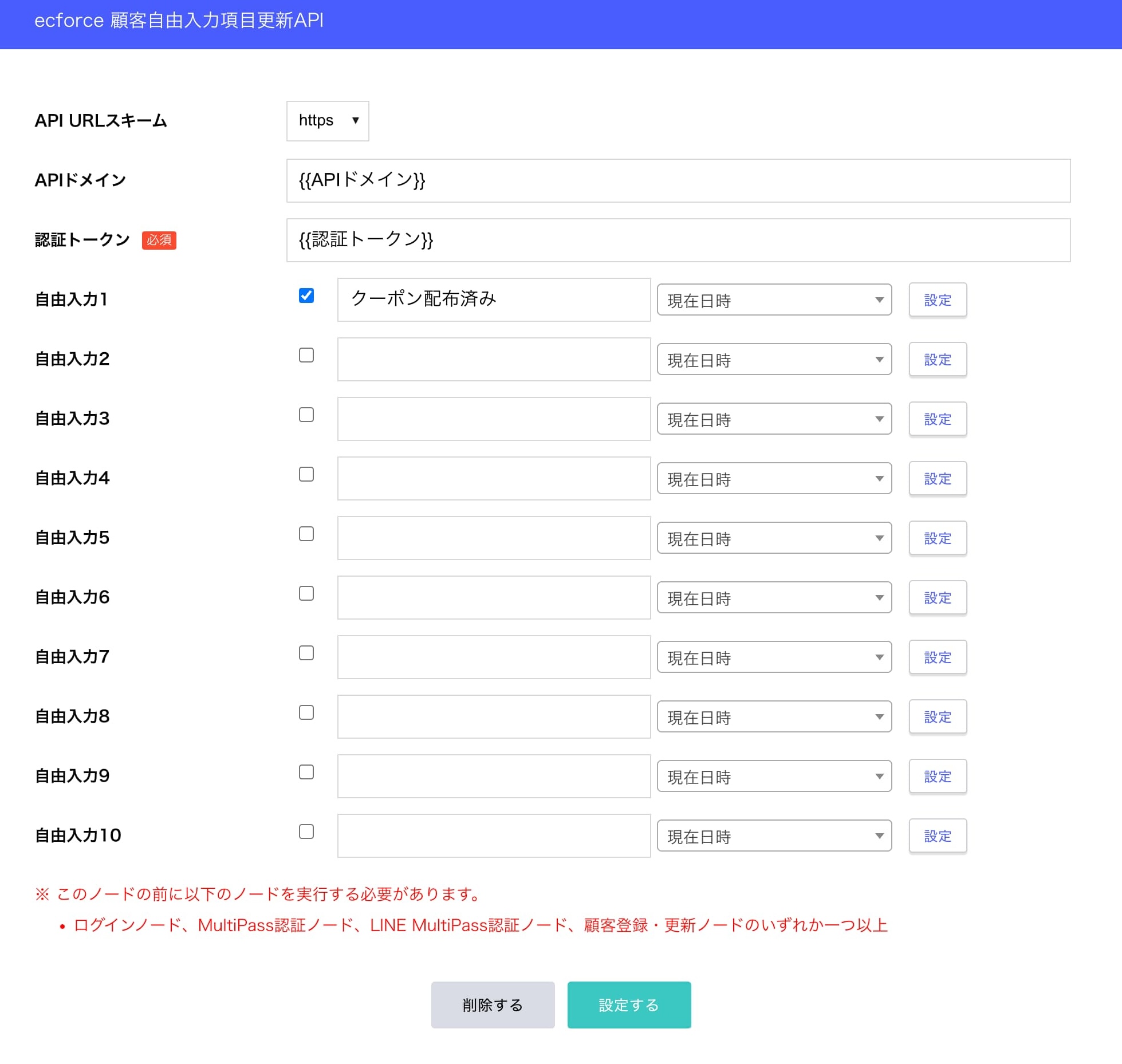Activate the 自由入力9 text field
Screen dimensions: 1122x1064
pyautogui.click(x=494, y=776)
